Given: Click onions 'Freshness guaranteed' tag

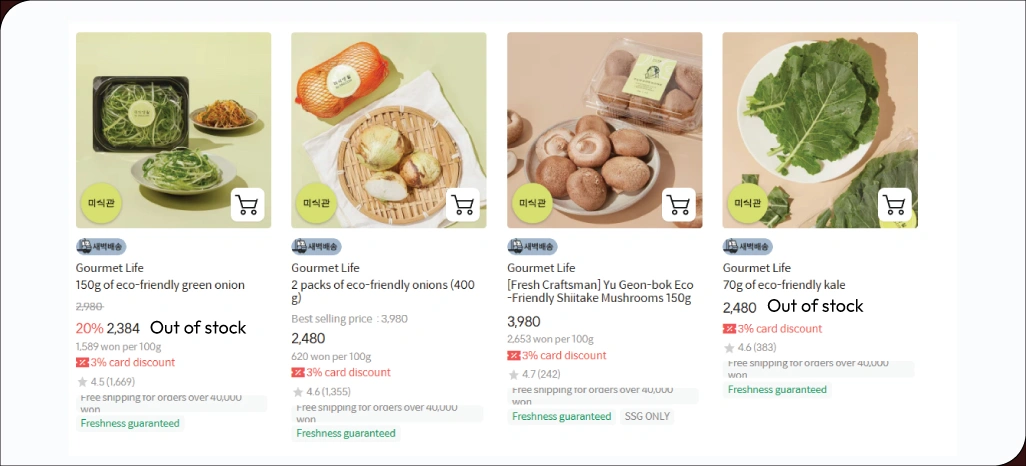Looking at the screenshot, I should pos(346,433).
